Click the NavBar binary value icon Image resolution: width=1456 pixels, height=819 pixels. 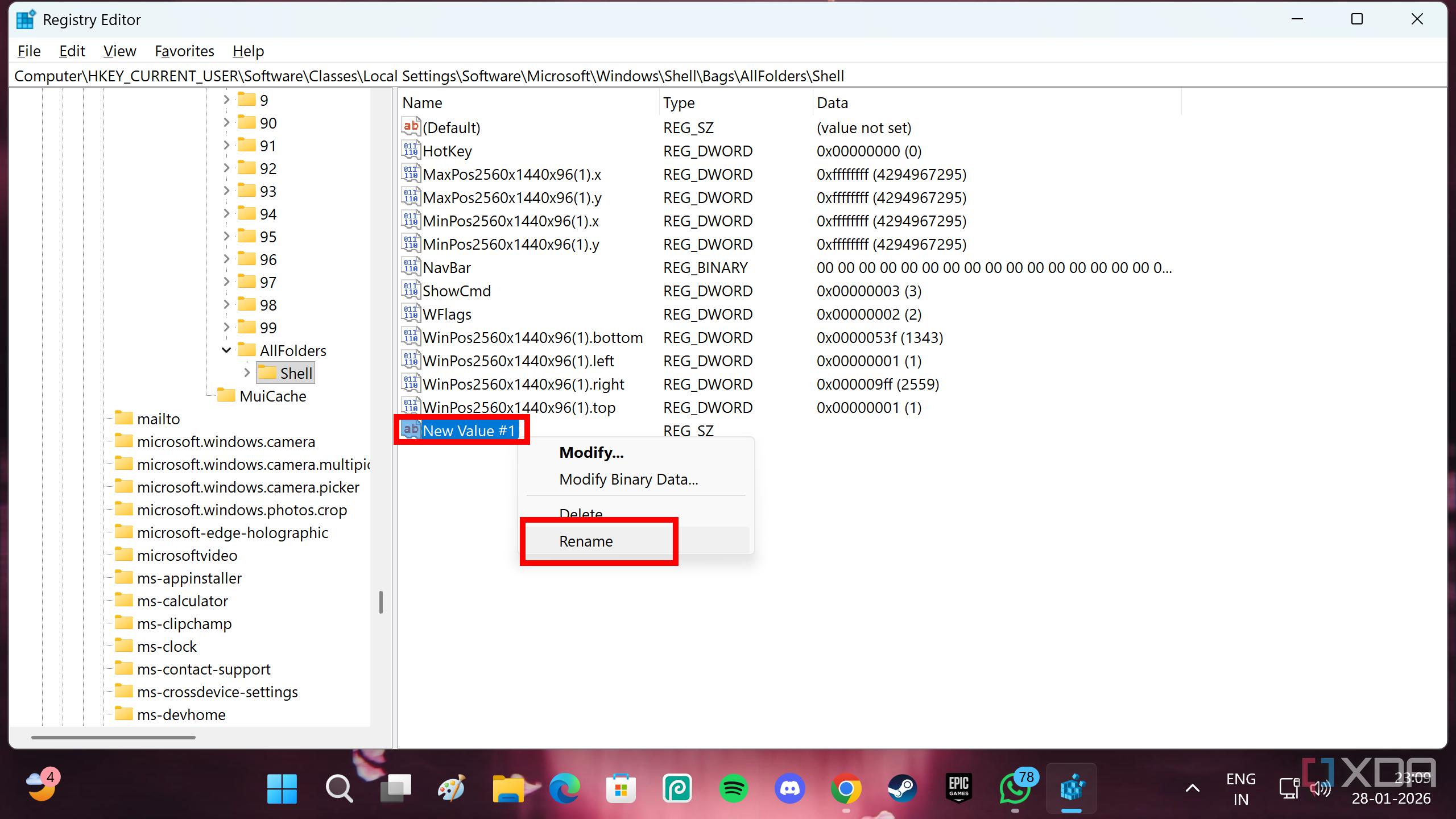pos(411,267)
